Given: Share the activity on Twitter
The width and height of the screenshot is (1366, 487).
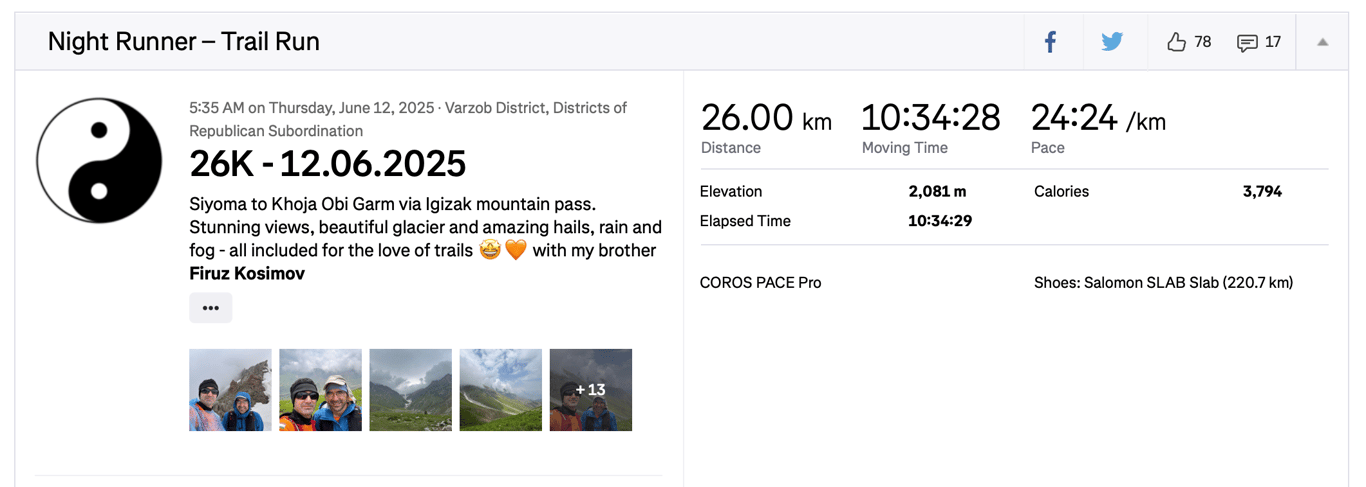Looking at the screenshot, I should 1112,42.
